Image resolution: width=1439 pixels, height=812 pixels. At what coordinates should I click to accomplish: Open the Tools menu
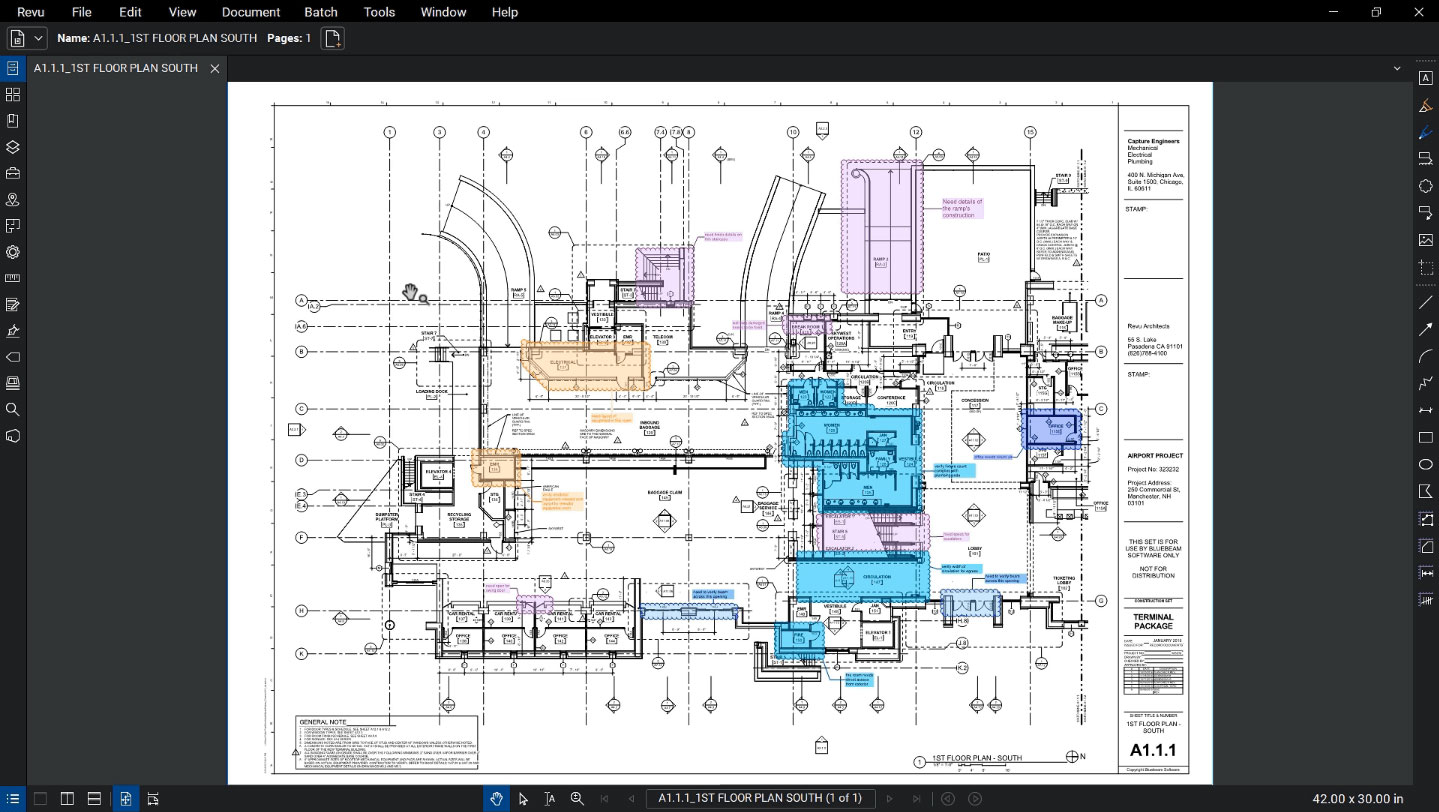pos(379,12)
